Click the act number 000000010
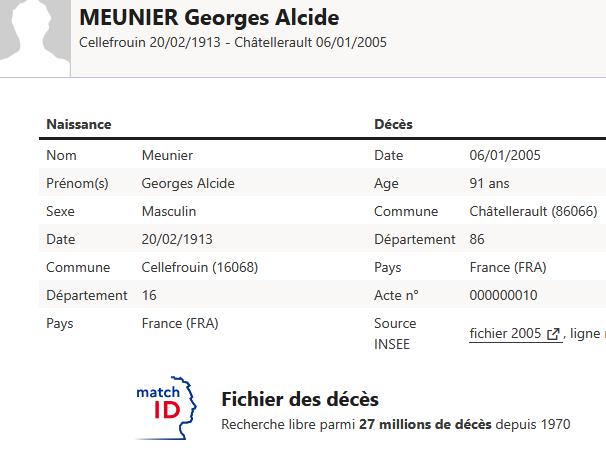The image size is (606, 457). tap(503, 296)
